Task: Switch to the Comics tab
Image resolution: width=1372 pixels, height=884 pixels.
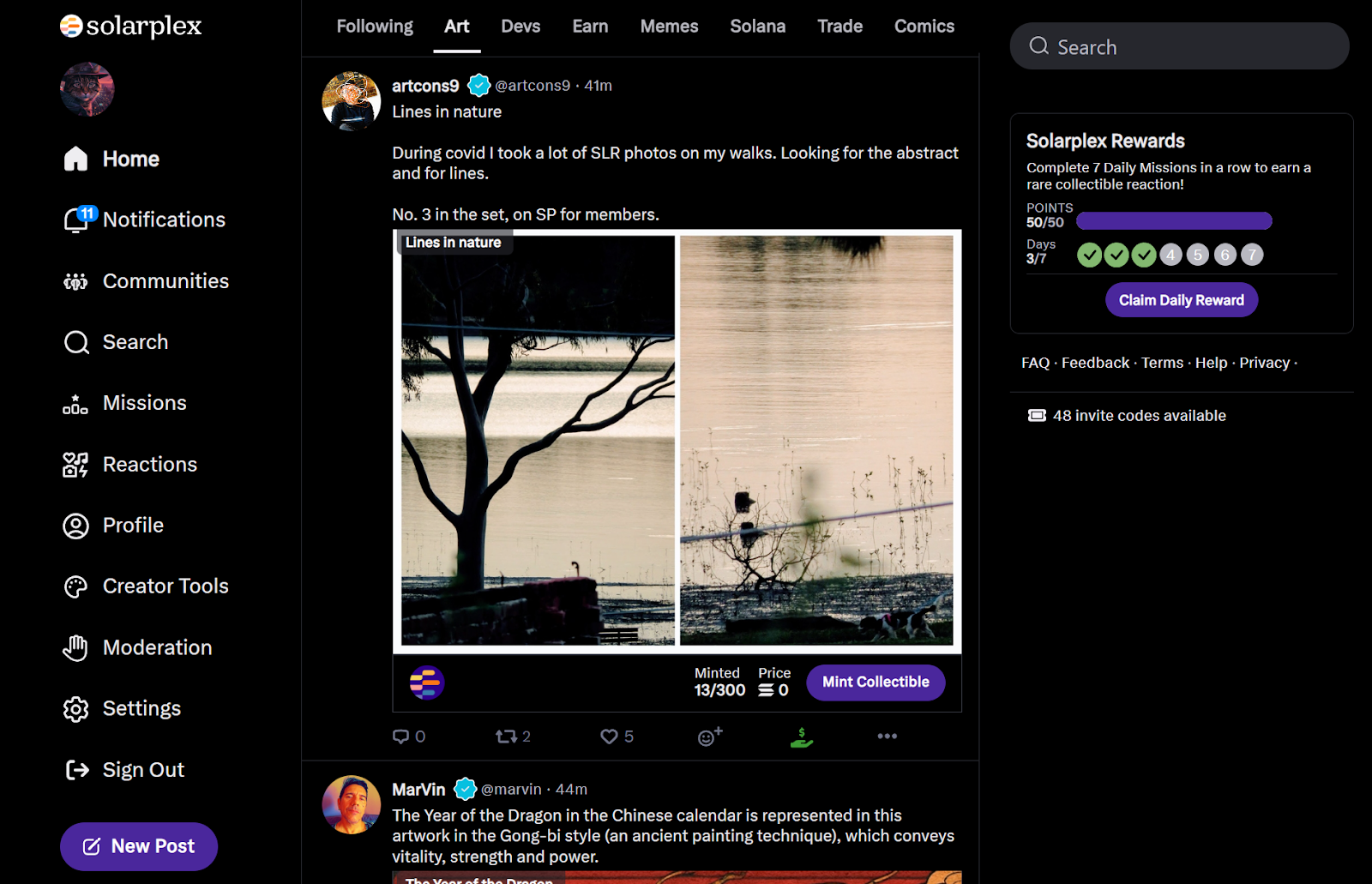Action: point(924,26)
